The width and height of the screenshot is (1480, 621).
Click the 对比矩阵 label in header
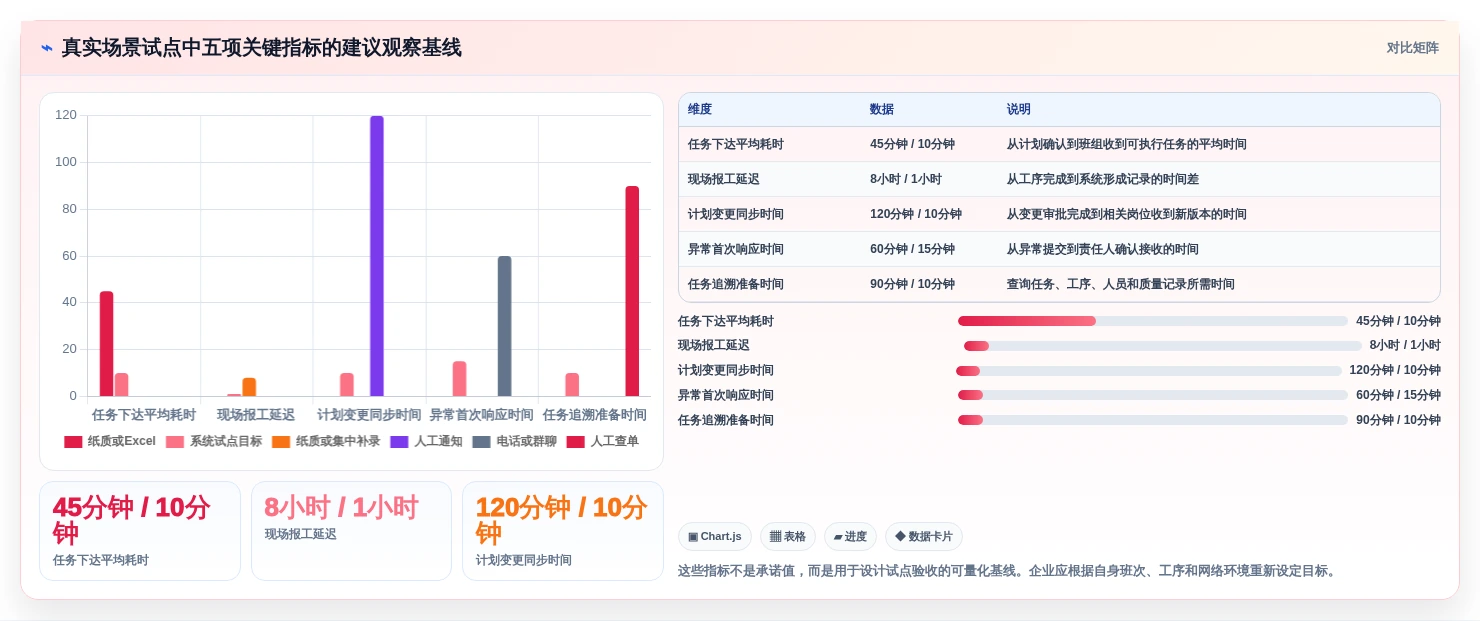pos(1413,48)
